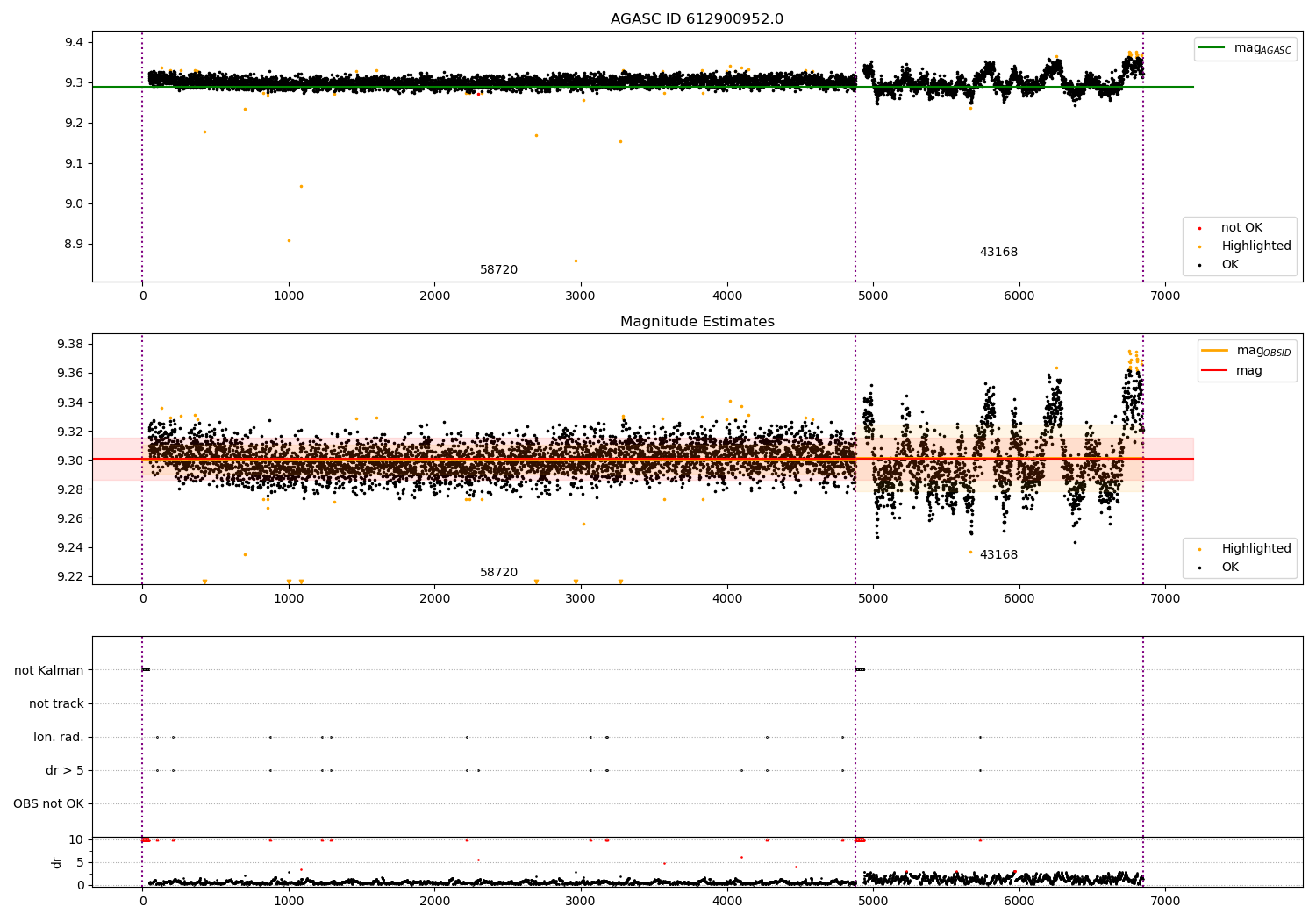Click the rotated 'dr' y-axis label
Viewport: 1316px width, 921px height.
click(57, 862)
